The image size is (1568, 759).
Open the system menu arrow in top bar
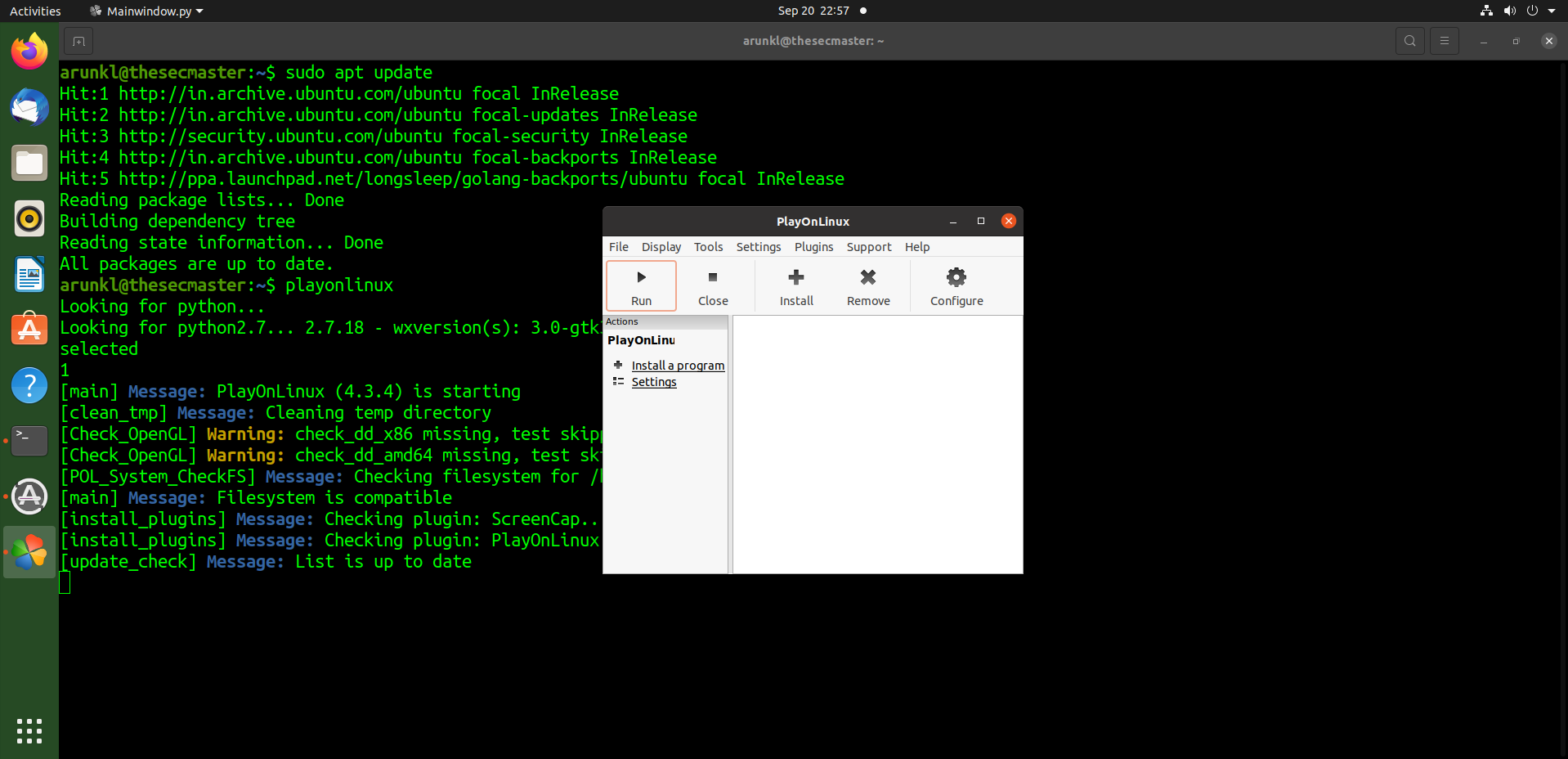coord(1552,11)
